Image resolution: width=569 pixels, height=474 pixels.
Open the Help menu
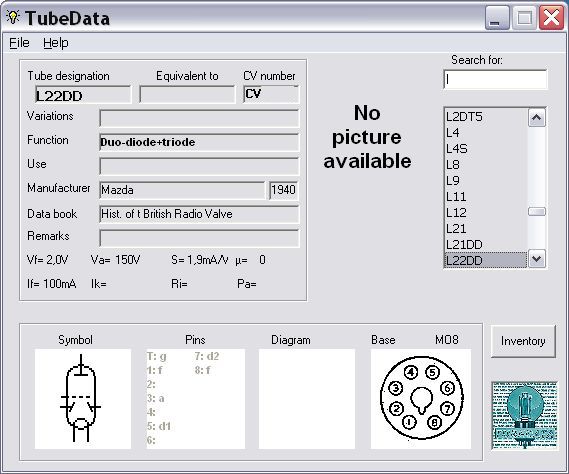click(x=56, y=43)
